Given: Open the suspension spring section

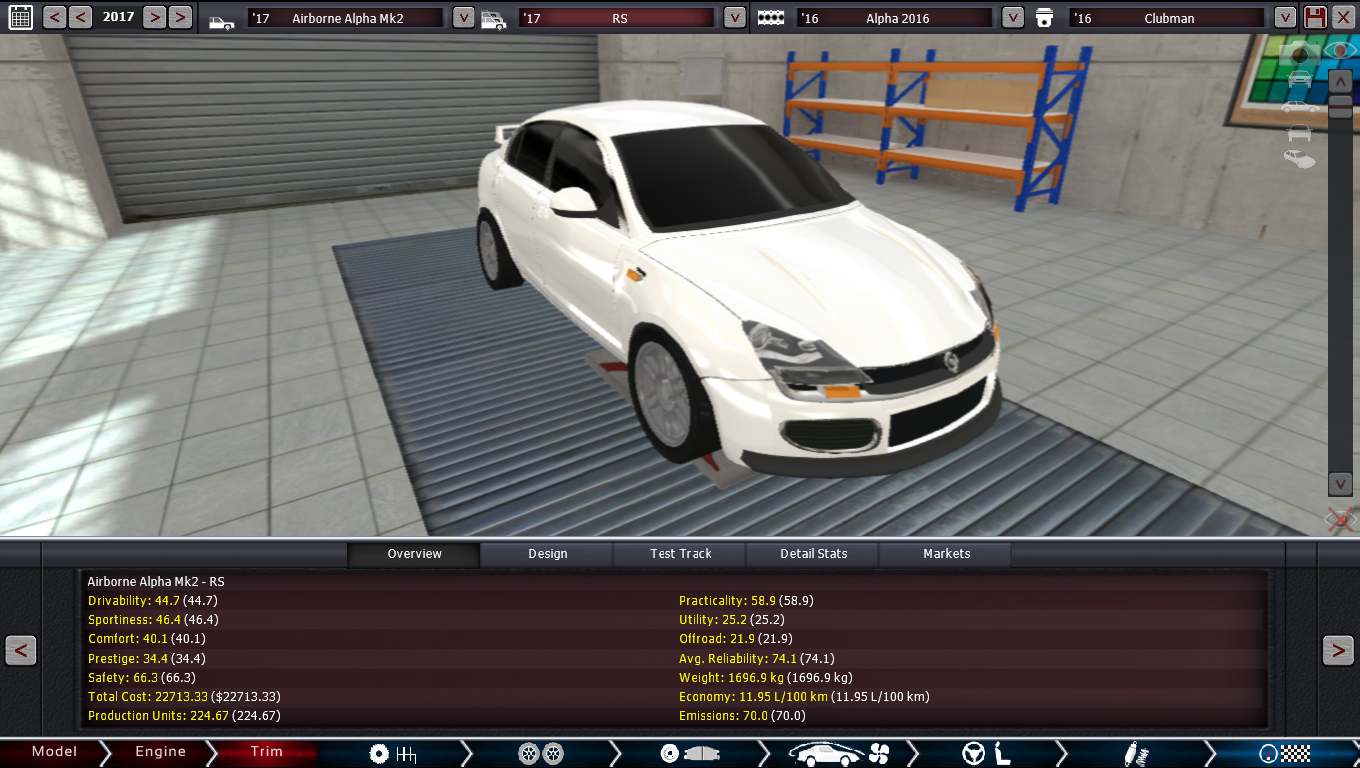Looking at the screenshot, I should [x=1137, y=754].
